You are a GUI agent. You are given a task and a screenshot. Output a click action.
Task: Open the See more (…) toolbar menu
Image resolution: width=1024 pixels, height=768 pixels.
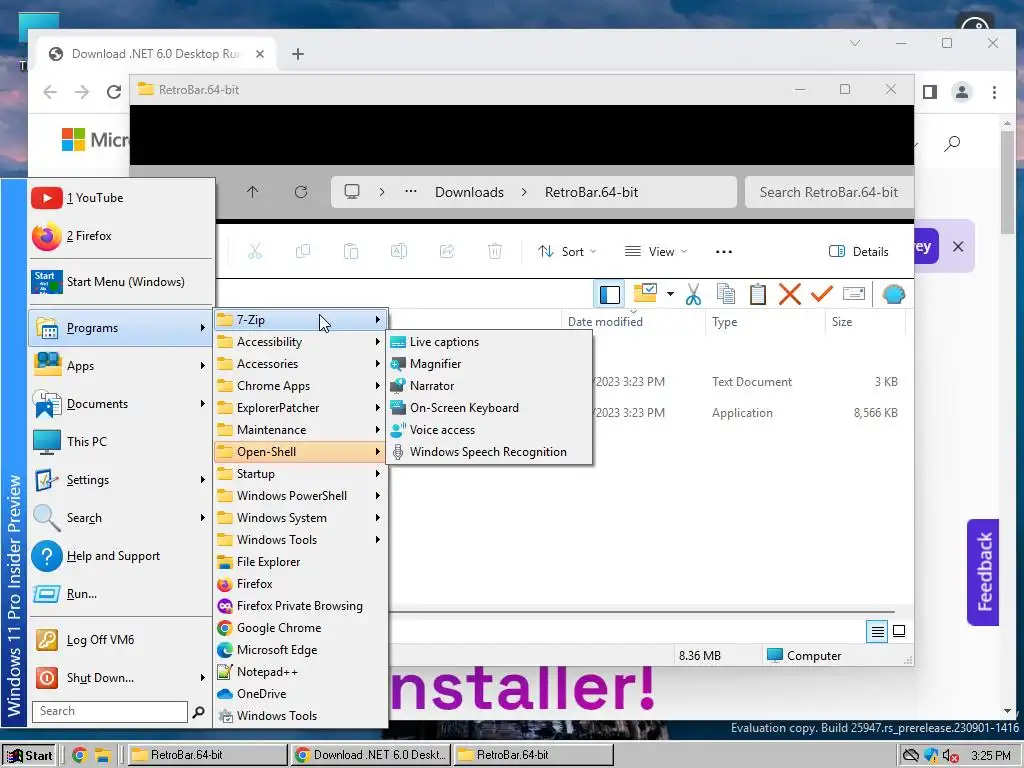(724, 252)
